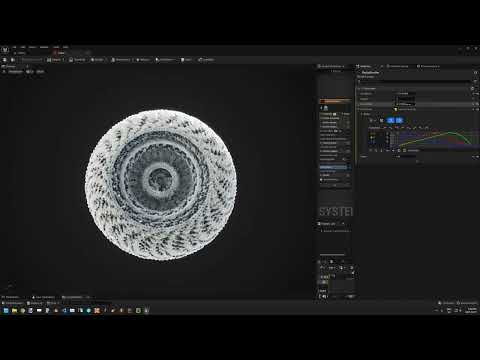Click the SYSTEM node title

[336, 212]
